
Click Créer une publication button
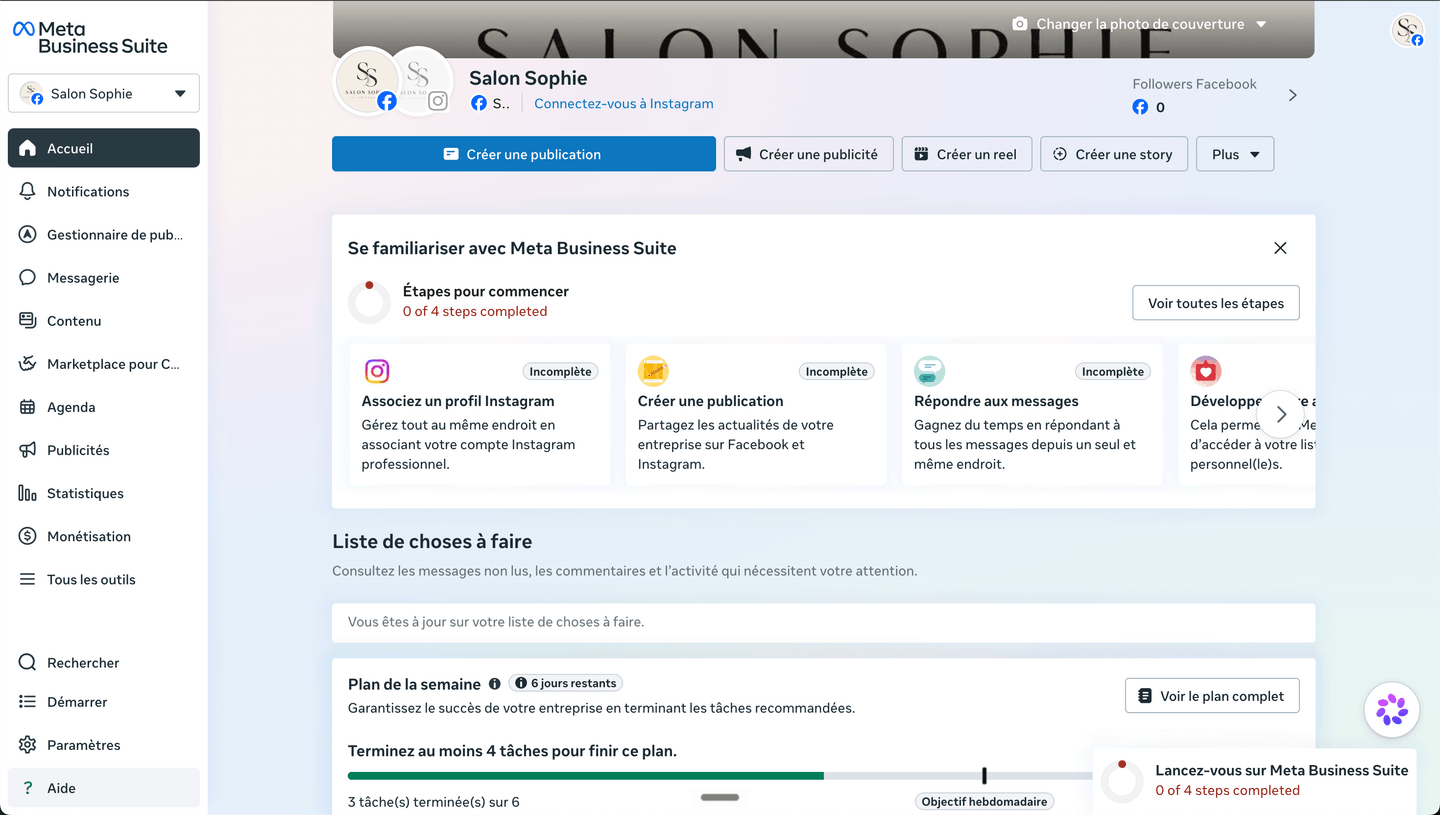pos(524,154)
